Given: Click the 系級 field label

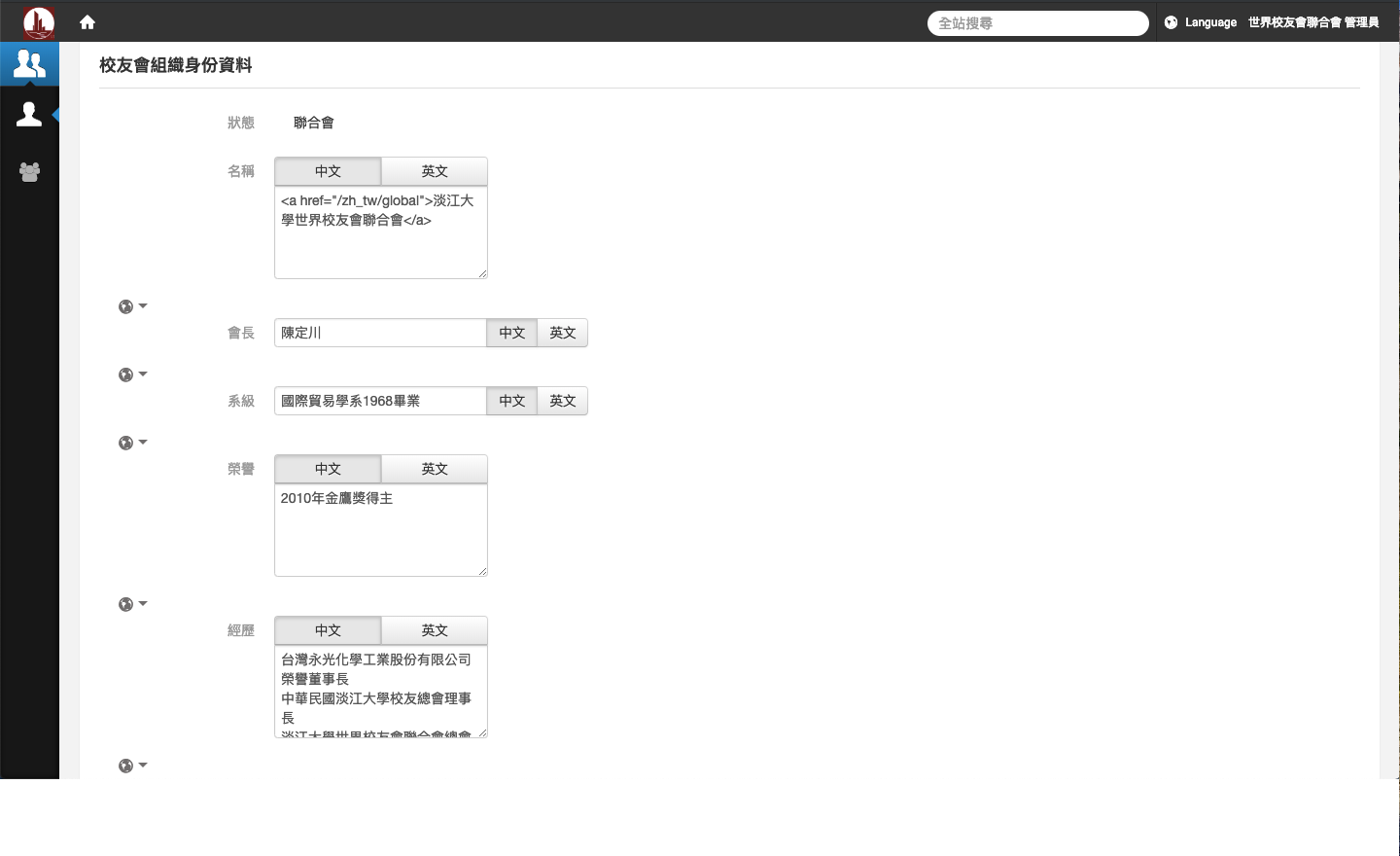Looking at the screenshot, I should tap(241, 401).
